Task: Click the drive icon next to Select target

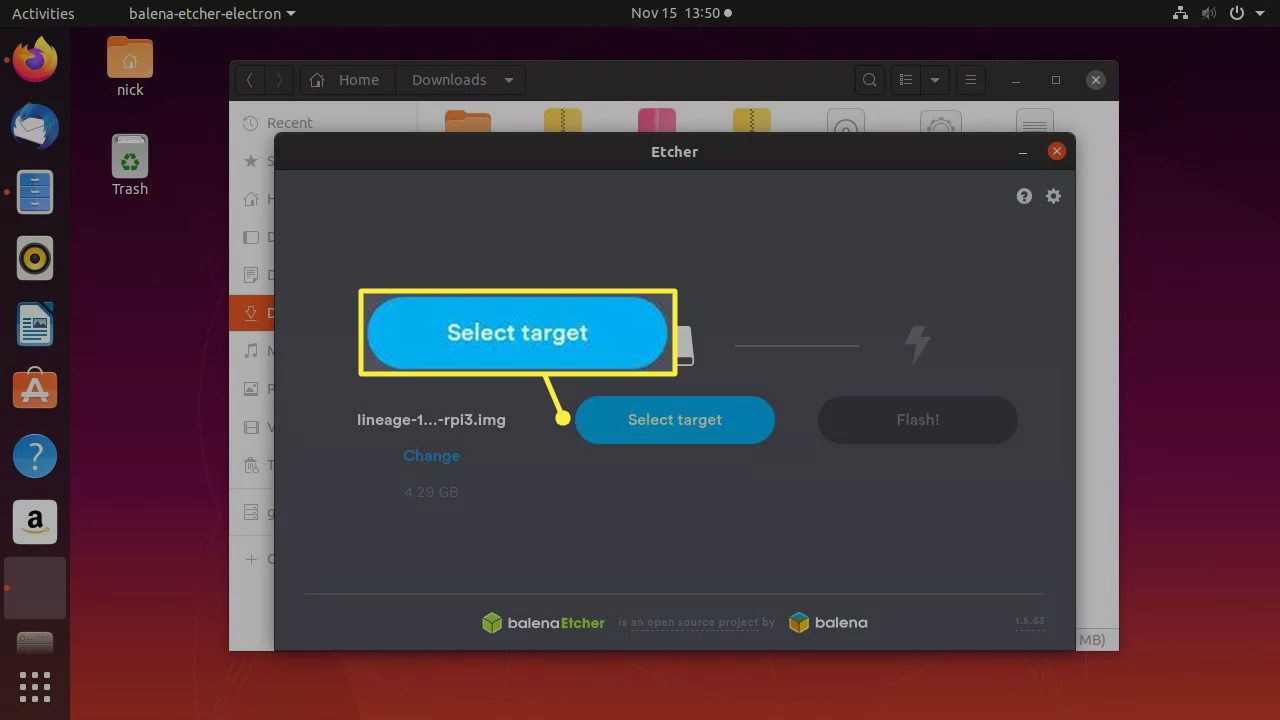Action: click(685, 345)
